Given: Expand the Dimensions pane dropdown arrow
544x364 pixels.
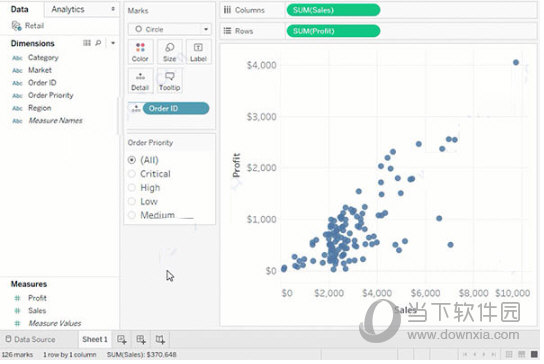Looking at the screenshot, I should 113,43.
